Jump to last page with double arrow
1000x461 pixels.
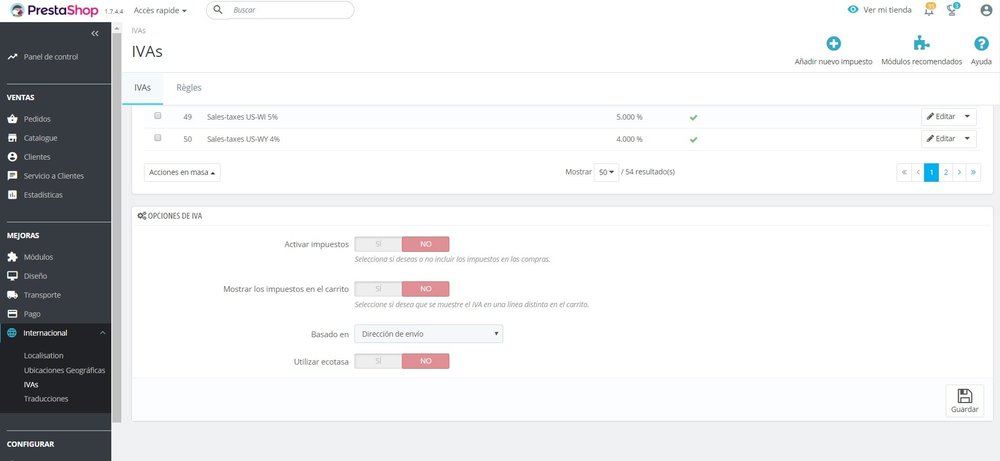[x=974, y=173]
